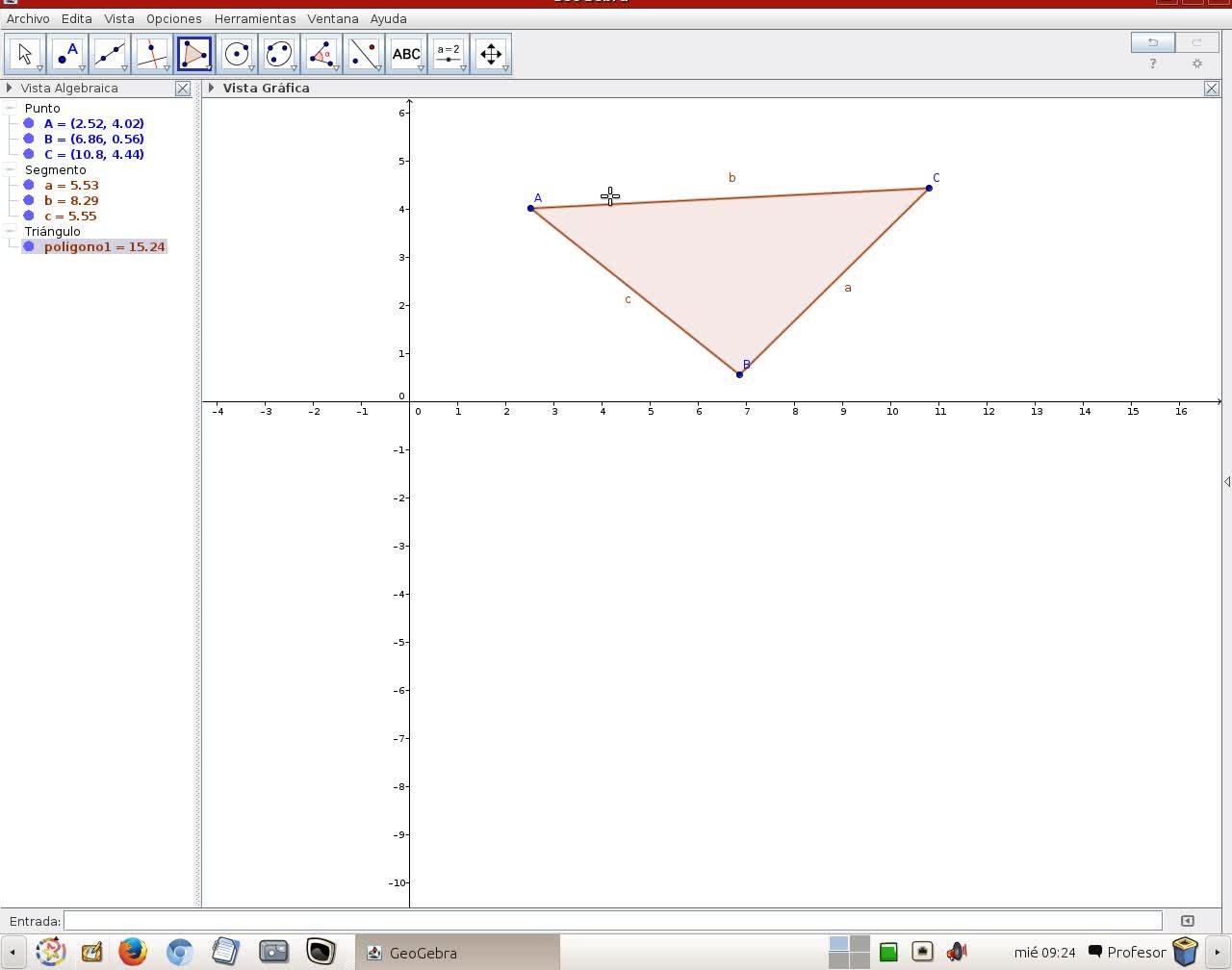The width and height of the screenshot is (1232, 970).
Task: Choose the Line through two points tool
Action: point(110,54)
